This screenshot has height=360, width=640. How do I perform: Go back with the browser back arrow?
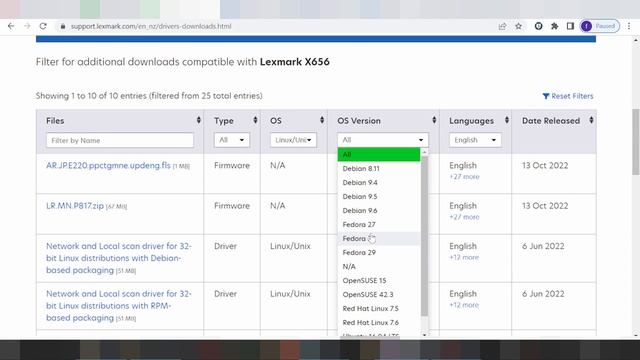[x=11, y=26]
